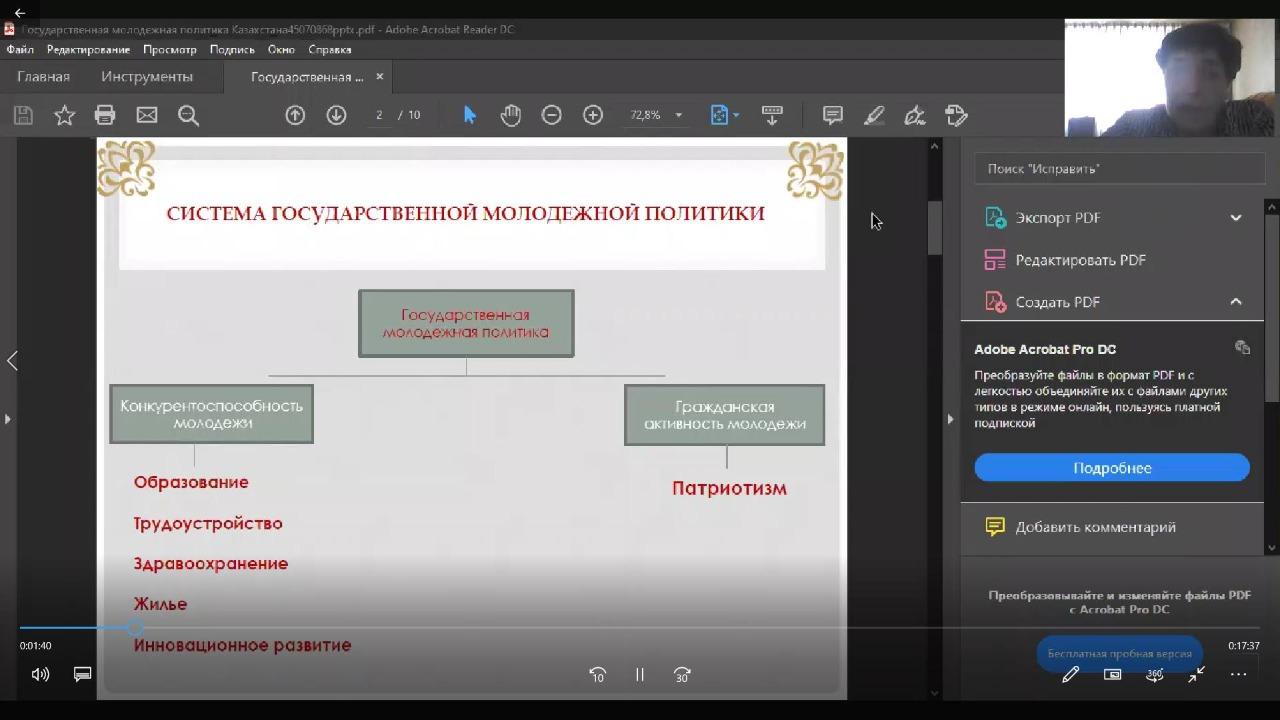This screenshot has width=1280, height=720.
Task: Zoom out with the minus icon
Action: point(551,115)
